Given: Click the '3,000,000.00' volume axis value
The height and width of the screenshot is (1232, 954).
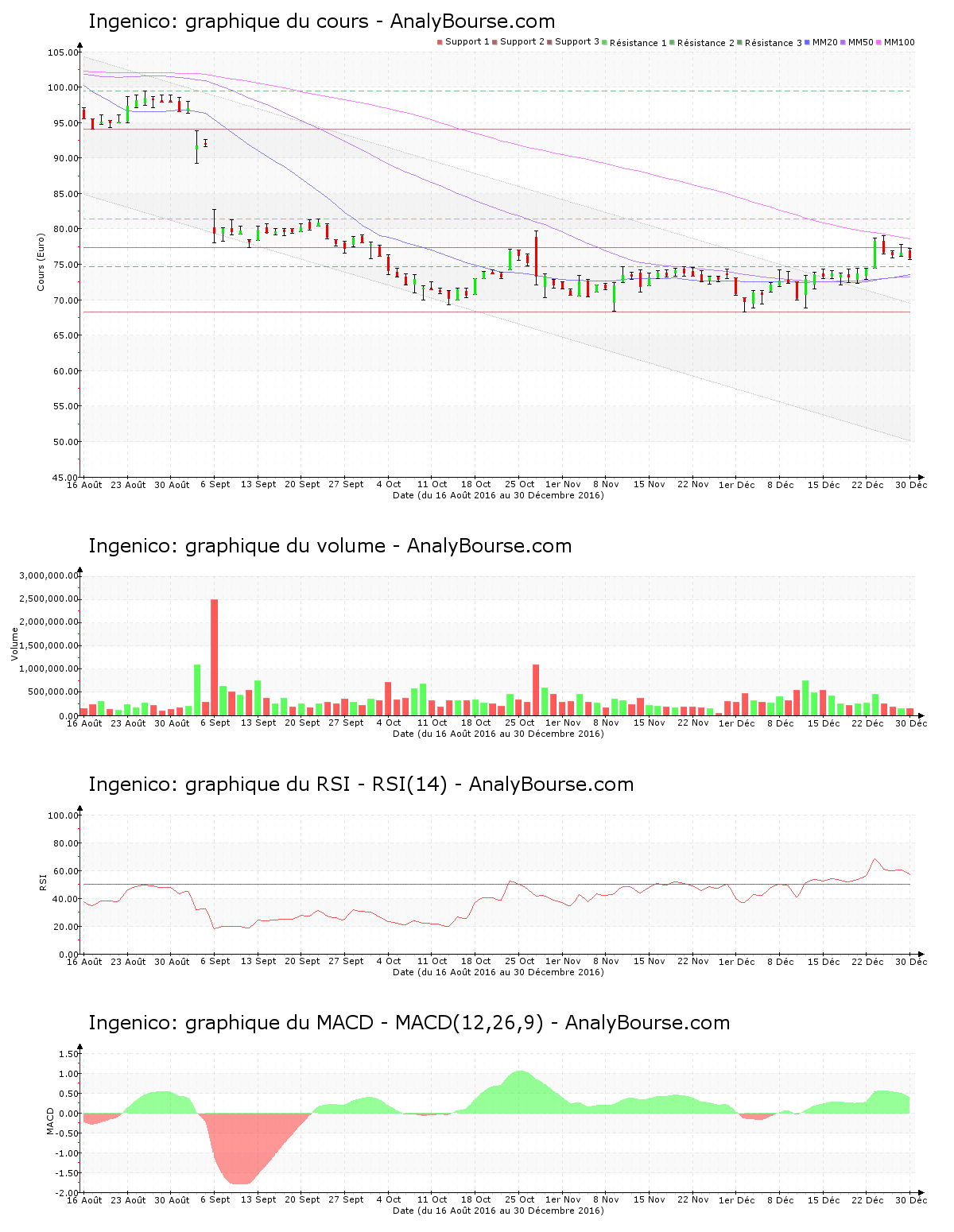Looking at the screenshot, I should click(49, 575).
